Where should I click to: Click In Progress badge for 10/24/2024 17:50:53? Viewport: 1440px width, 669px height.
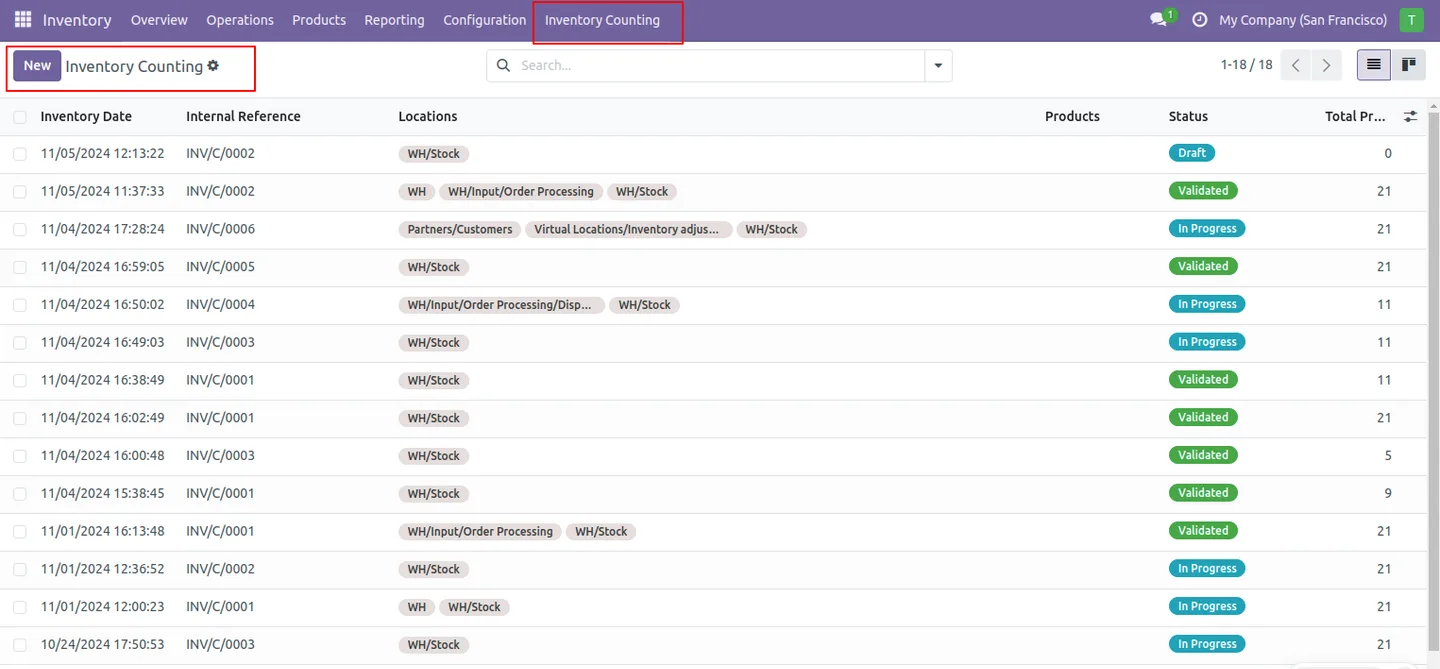(x=1207, y=645)
